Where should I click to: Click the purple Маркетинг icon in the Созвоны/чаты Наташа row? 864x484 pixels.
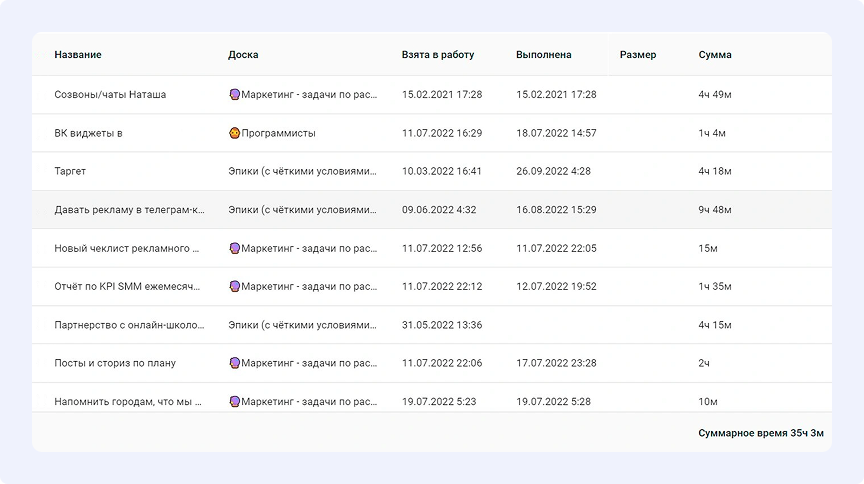coord(234,94)
